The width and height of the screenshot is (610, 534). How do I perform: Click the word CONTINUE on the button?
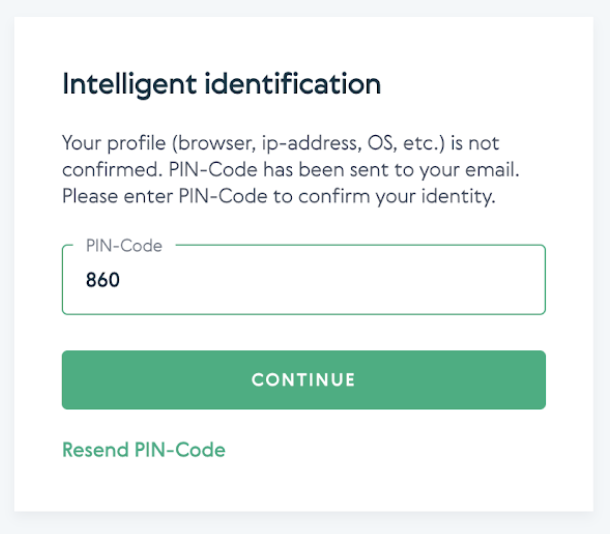(303, 380)
